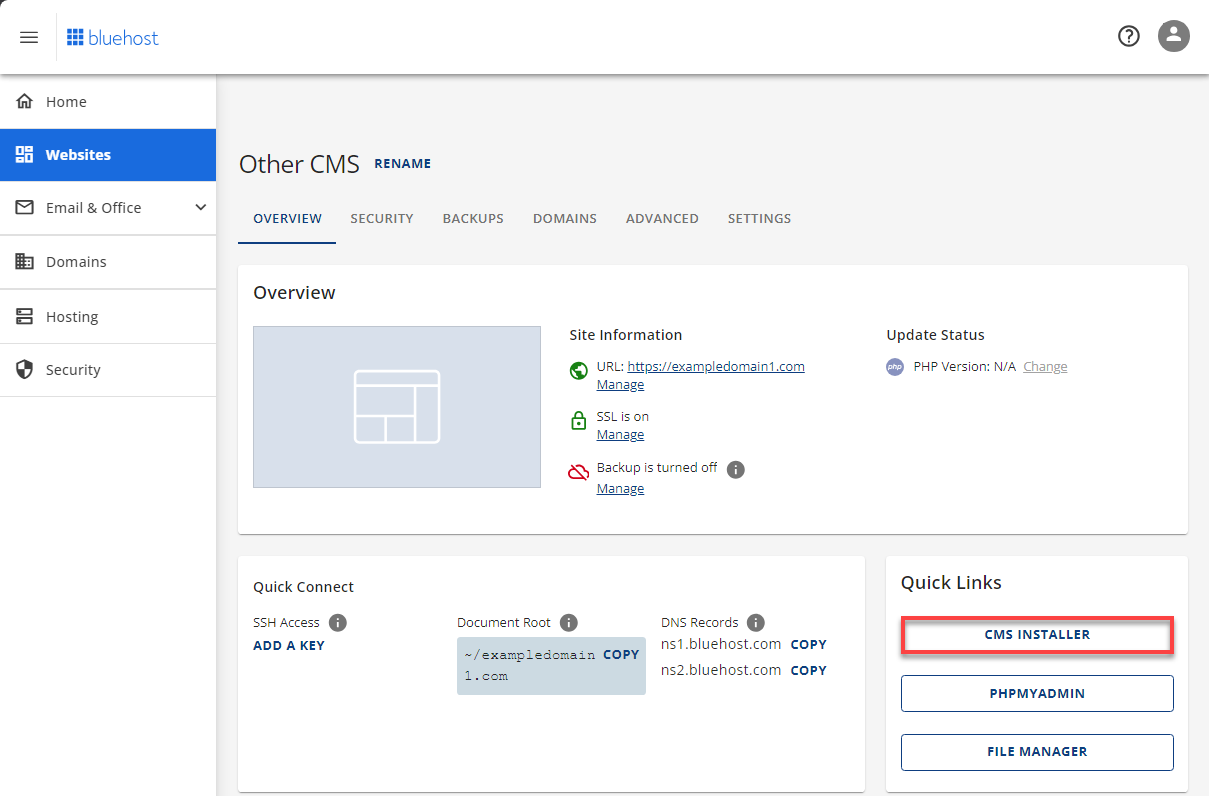The width and height of the screenshot is (1209, 796).
Task: Click Change next to PHP Version
Action: [x=1045, y=366]
